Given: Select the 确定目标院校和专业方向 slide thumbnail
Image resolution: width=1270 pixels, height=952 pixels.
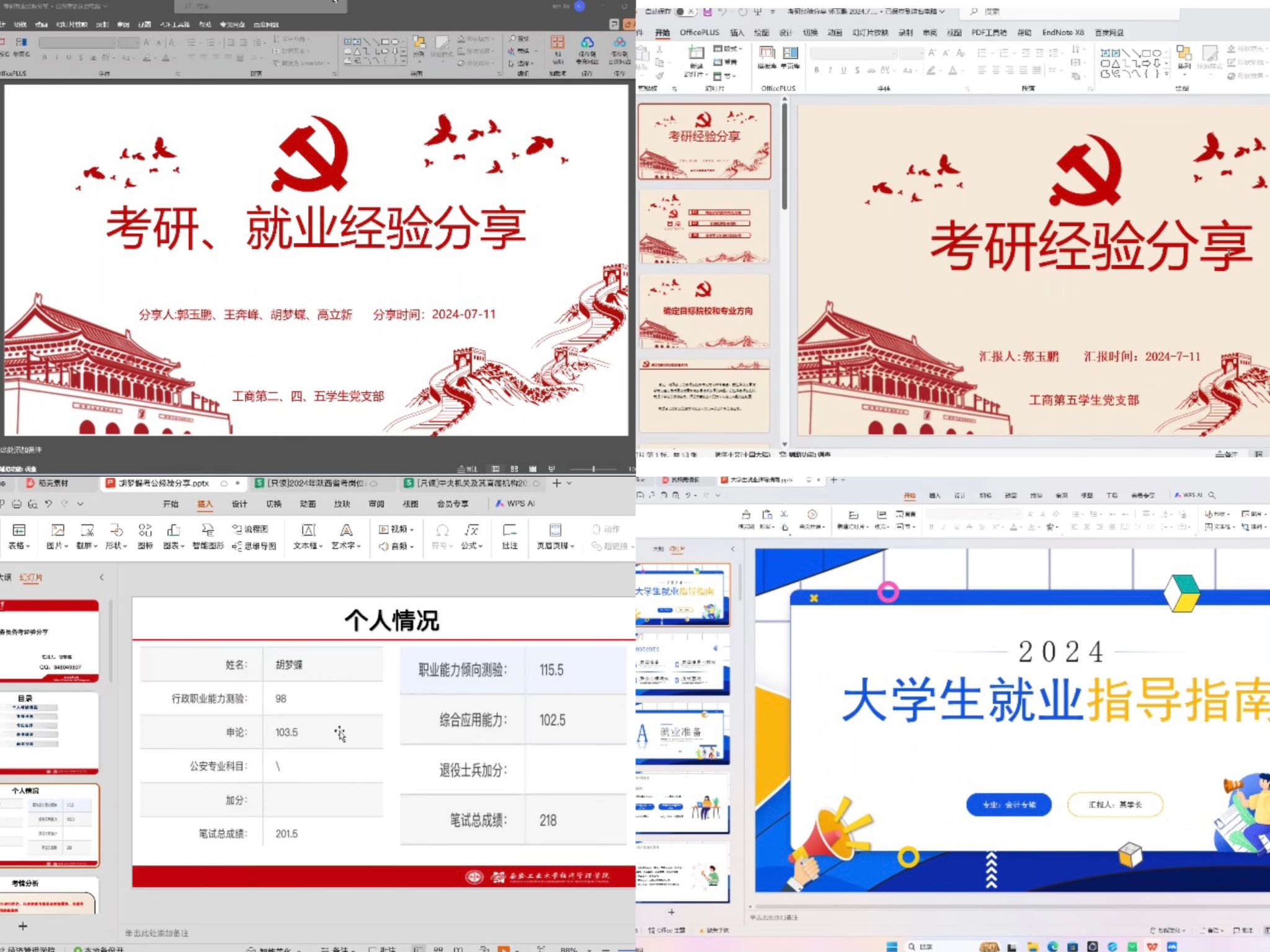Looking at the screenshot, I should pos(704,311).
